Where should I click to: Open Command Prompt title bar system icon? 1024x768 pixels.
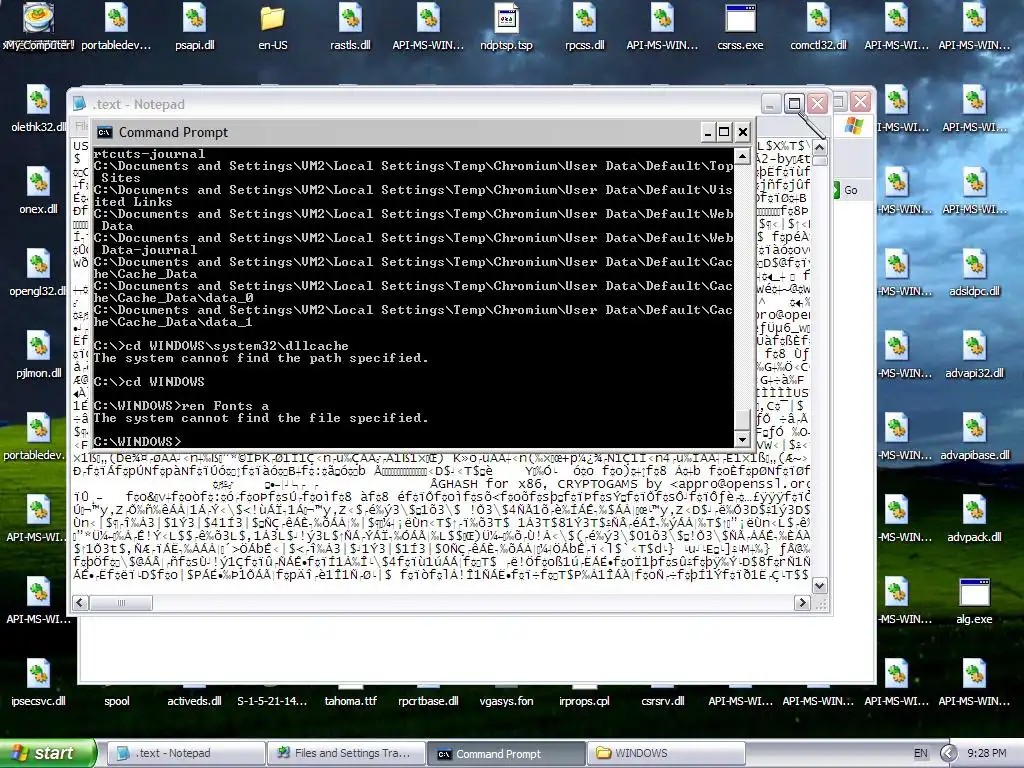pyautogui.click(x=104, y=133)
